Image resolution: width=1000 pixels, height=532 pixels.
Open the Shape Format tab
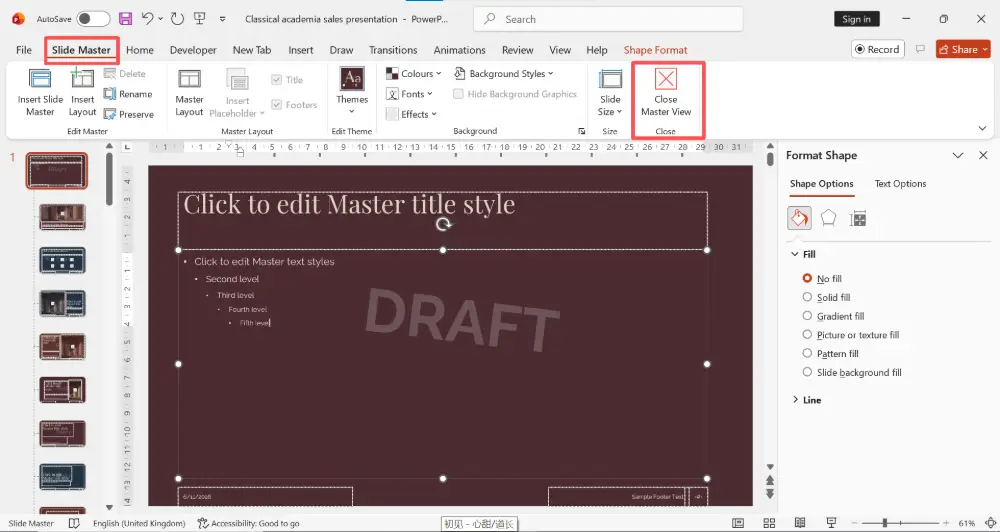[x=655, y=50]
